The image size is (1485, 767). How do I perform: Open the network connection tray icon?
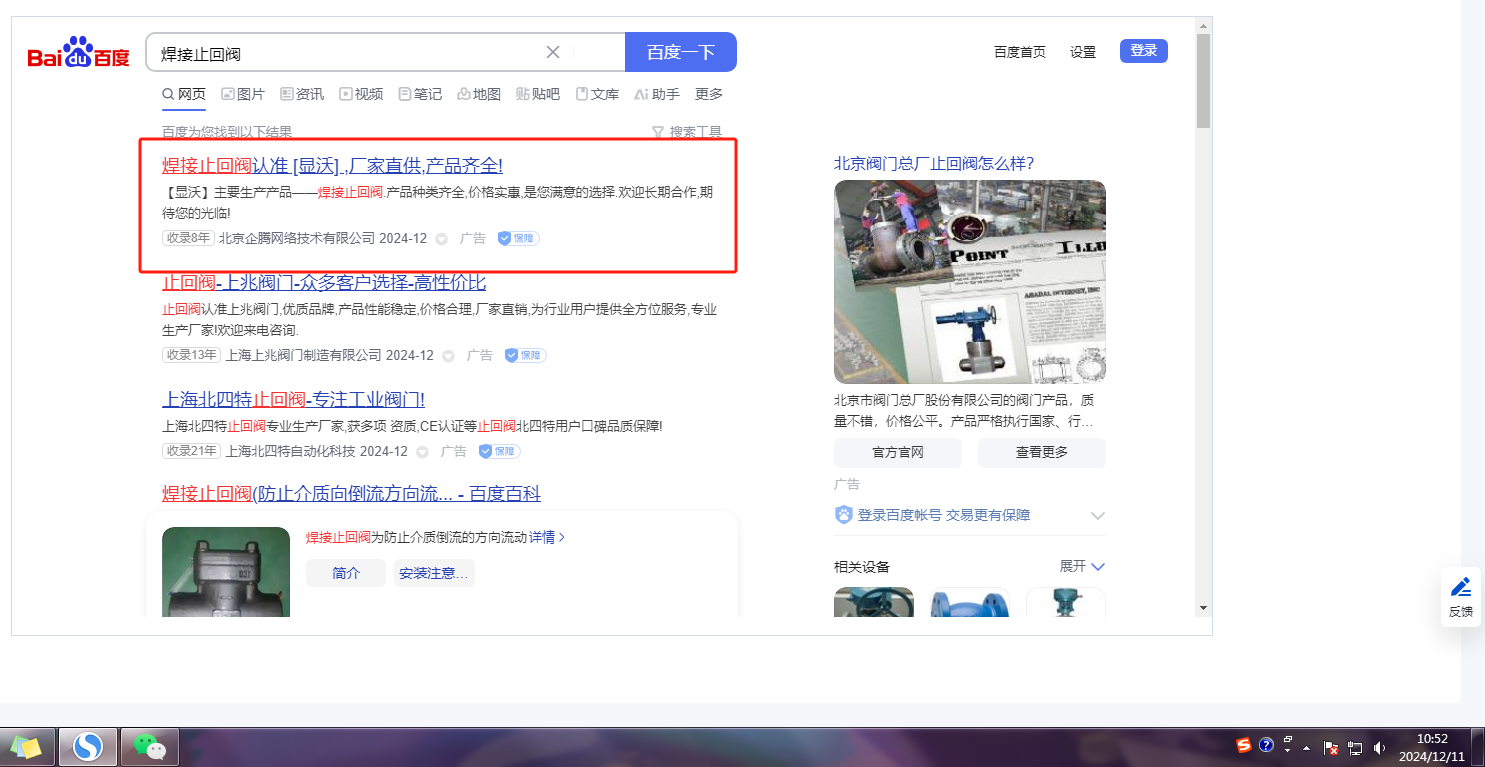1355,747
